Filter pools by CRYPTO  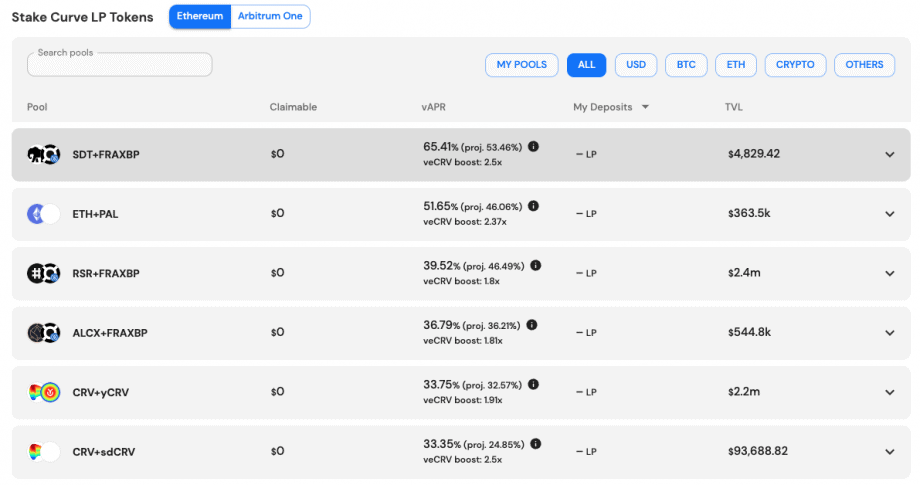coord(795,65)
